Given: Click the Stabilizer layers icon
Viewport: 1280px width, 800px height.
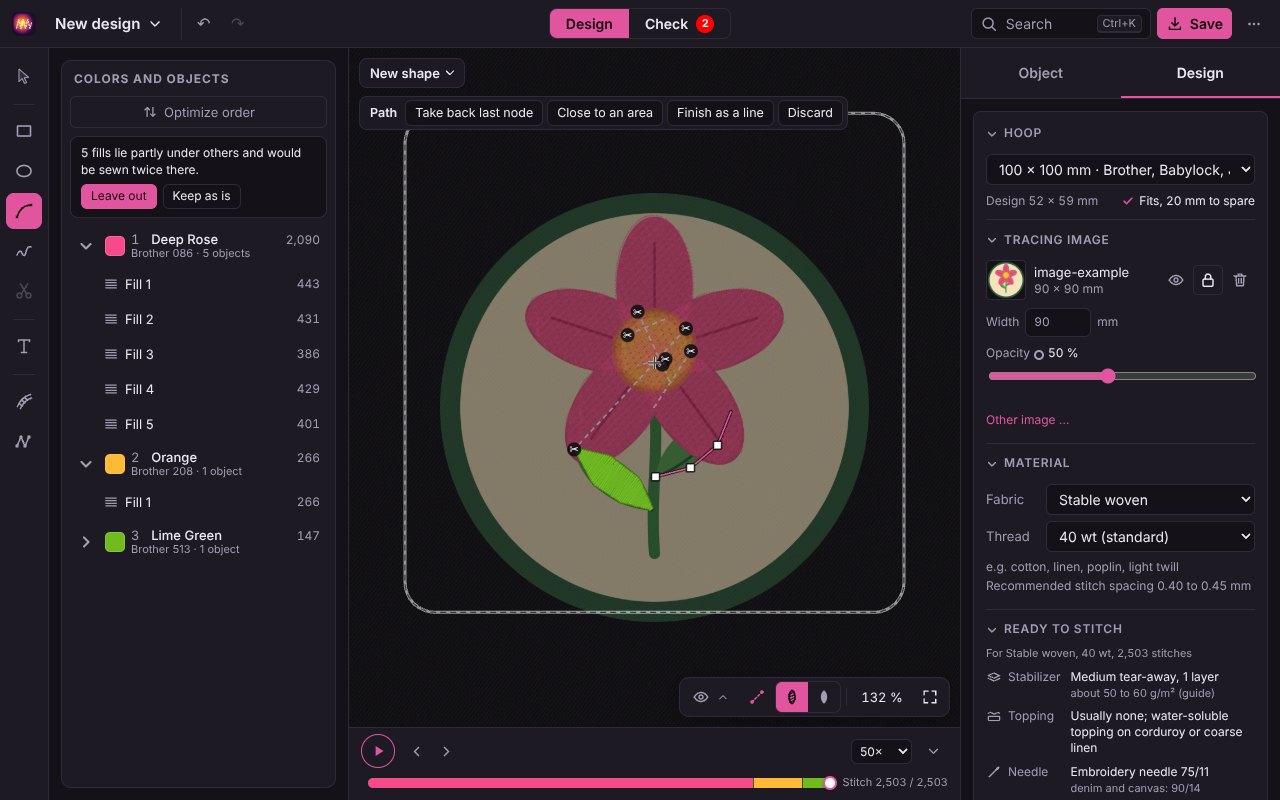Looking at the screenshot, I should click(x=994, y=677).
